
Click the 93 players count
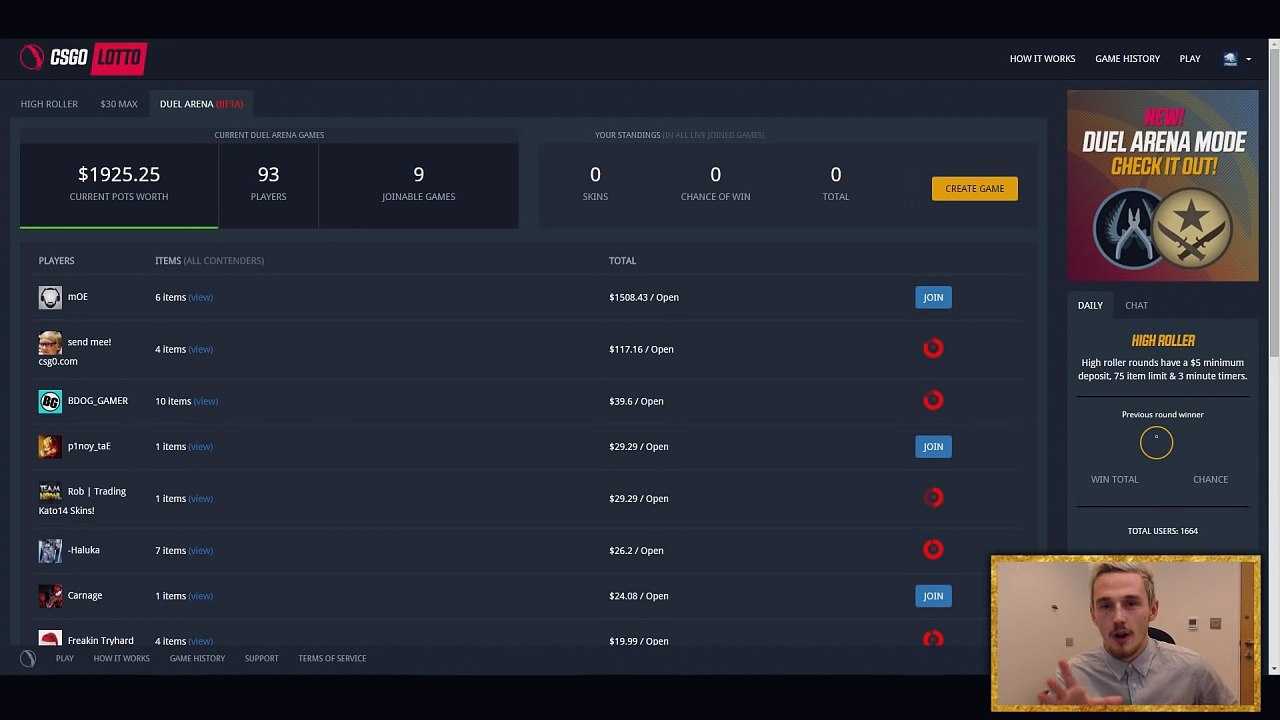pyautogui.click(x=268, y=174)
